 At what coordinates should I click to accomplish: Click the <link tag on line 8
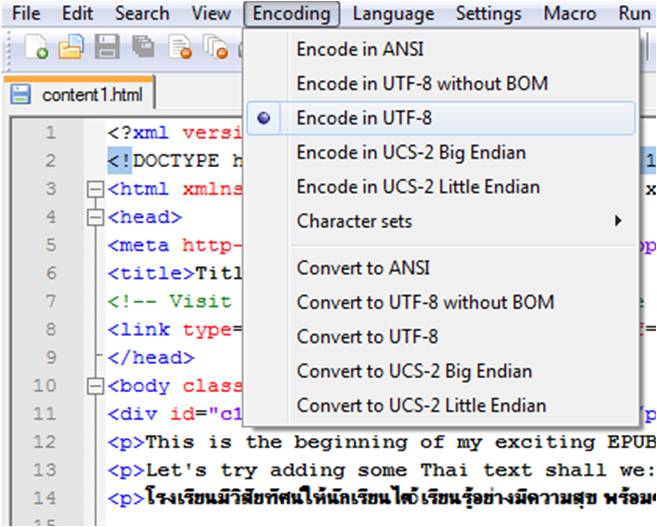pos(139,330)
